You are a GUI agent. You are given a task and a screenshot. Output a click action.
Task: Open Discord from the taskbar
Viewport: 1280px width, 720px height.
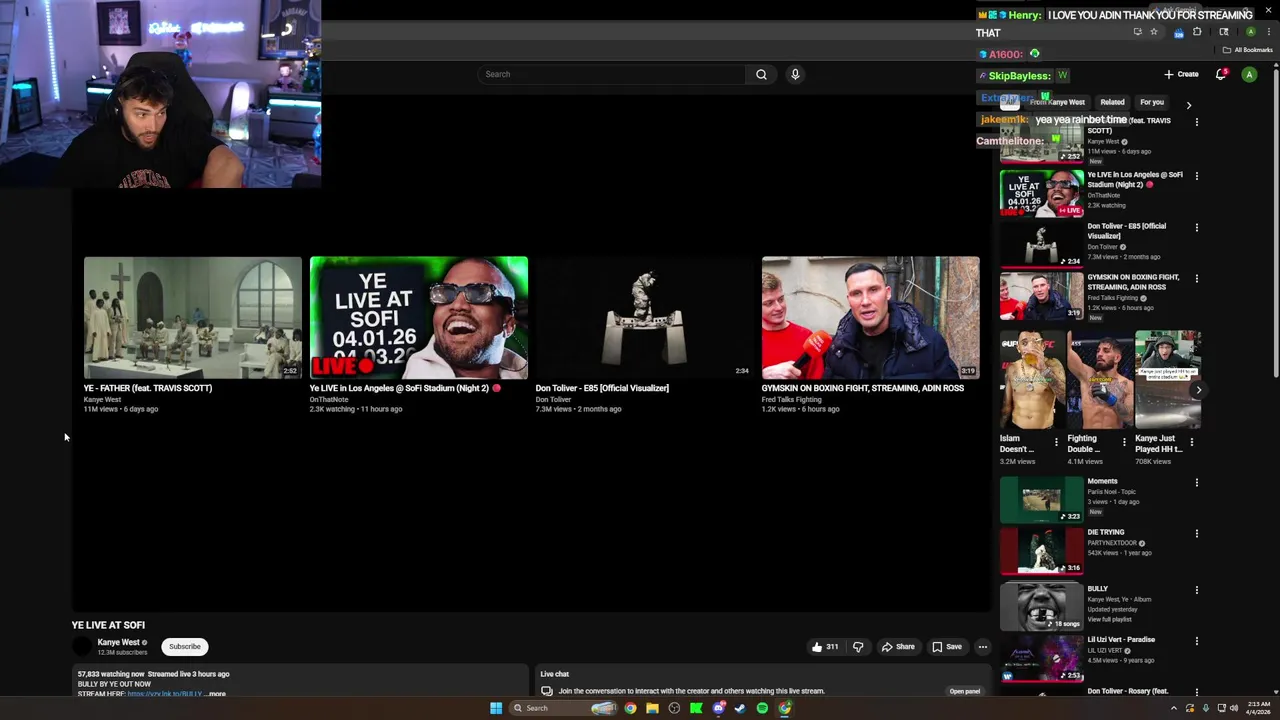pyautogui.click(x=718, y=708)
